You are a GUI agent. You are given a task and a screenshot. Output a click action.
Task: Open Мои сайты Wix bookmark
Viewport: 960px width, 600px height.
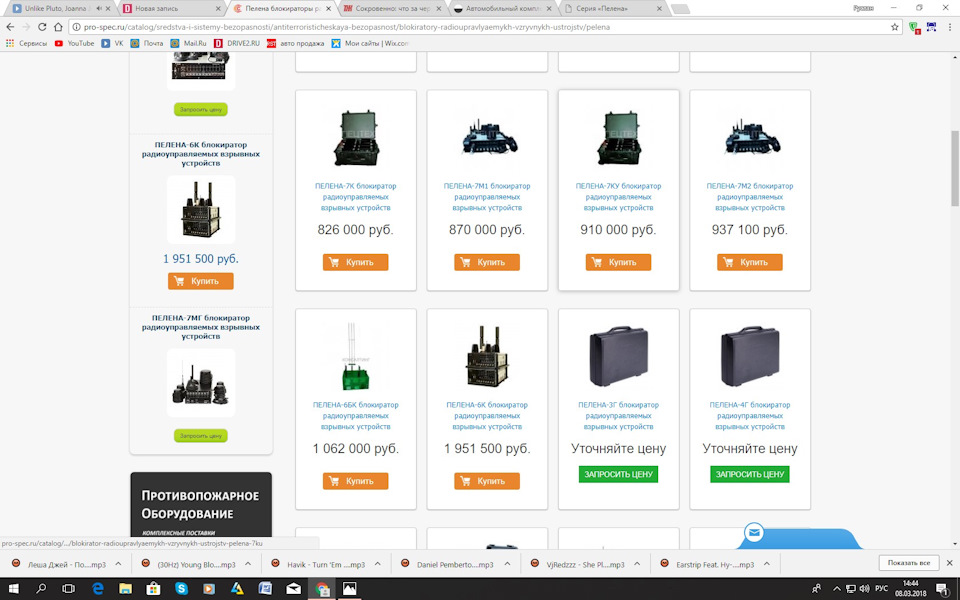[370, 43]
